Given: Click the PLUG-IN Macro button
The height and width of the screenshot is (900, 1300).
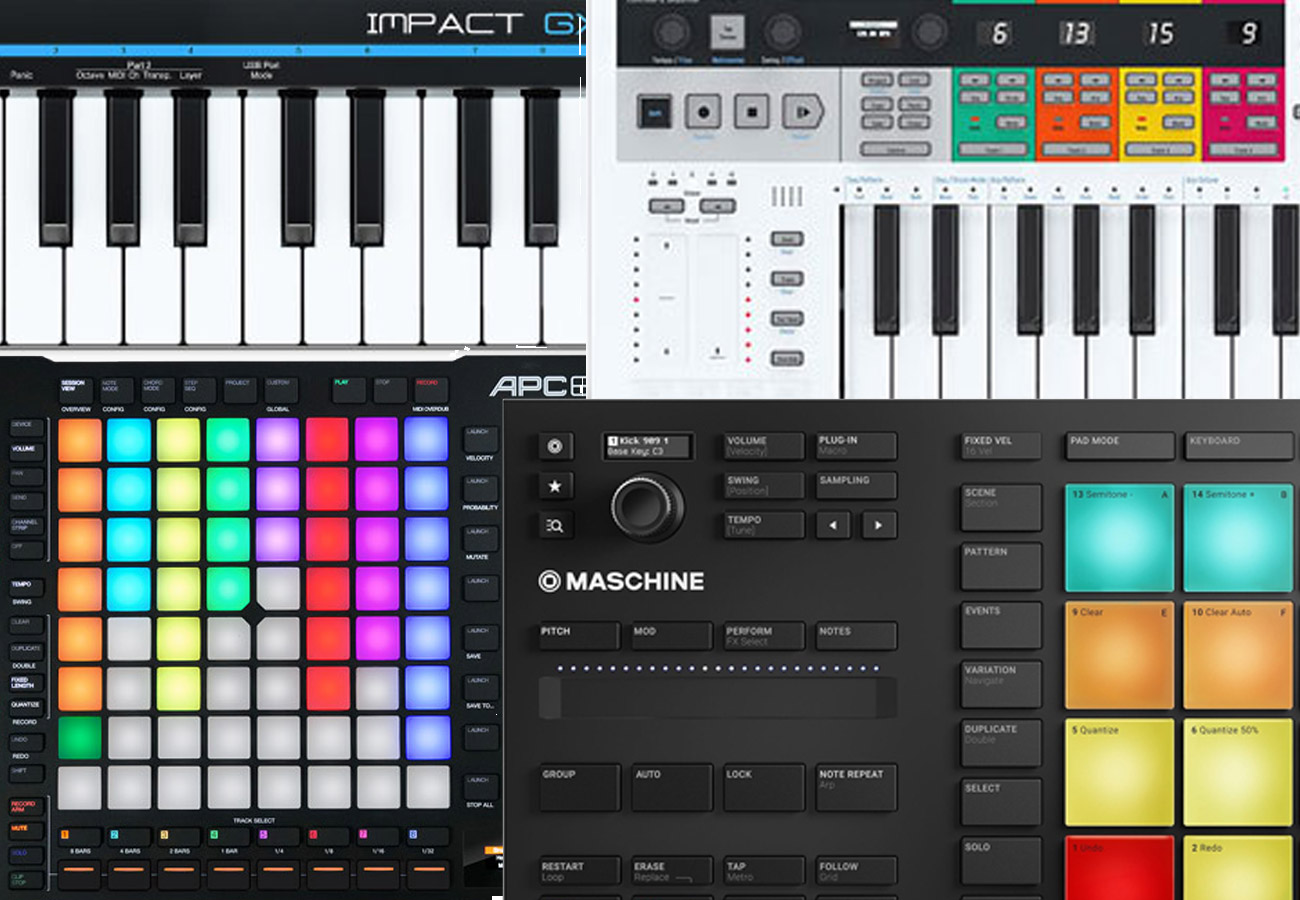Looking at the screenshot, I should coord(856,446).
